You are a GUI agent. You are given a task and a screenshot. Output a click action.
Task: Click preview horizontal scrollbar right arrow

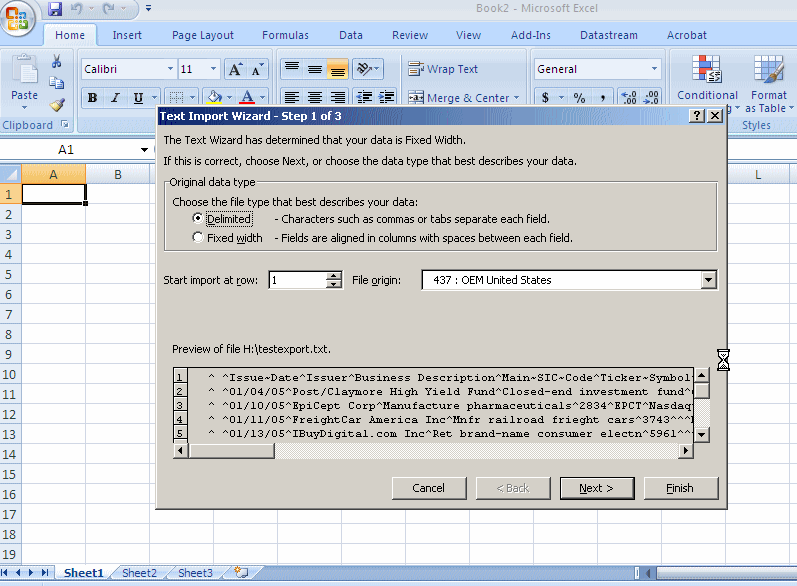686,450
